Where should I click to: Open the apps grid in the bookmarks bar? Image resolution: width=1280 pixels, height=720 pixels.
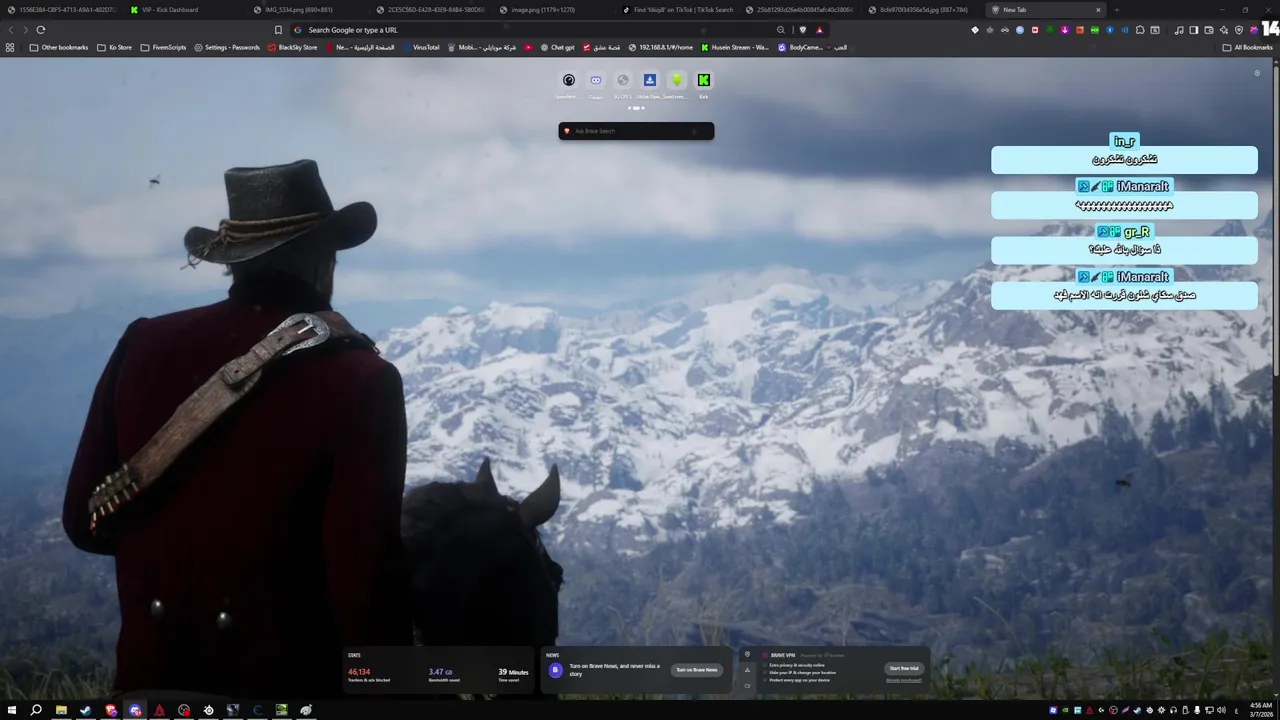tap(10, 47)
